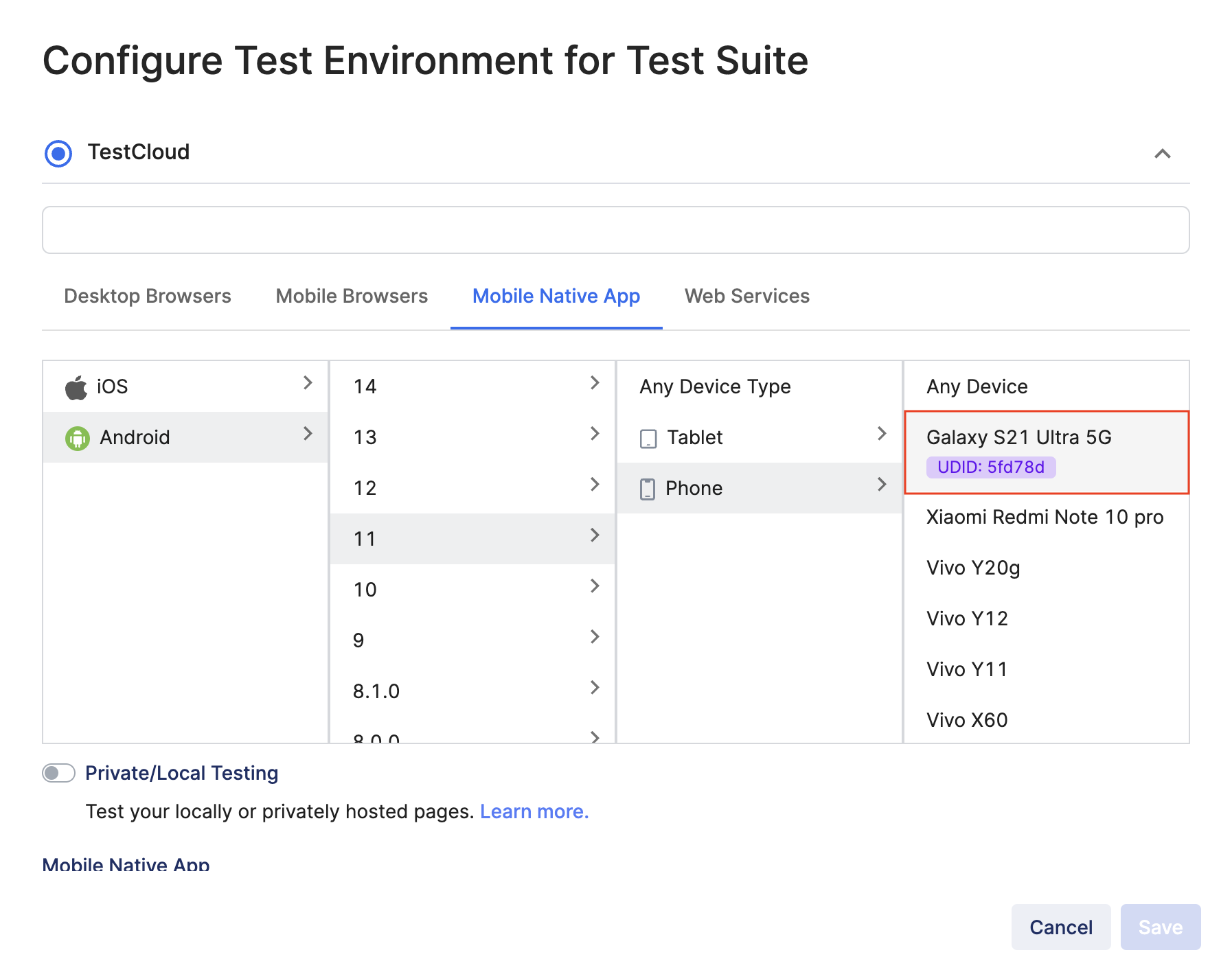
Task: Switch to the Mobile Browsers tab
Action: point(351,296)
